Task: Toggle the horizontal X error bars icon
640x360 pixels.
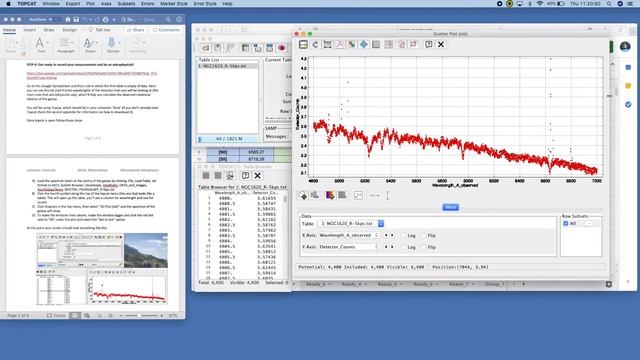Action: click(375, 196)
